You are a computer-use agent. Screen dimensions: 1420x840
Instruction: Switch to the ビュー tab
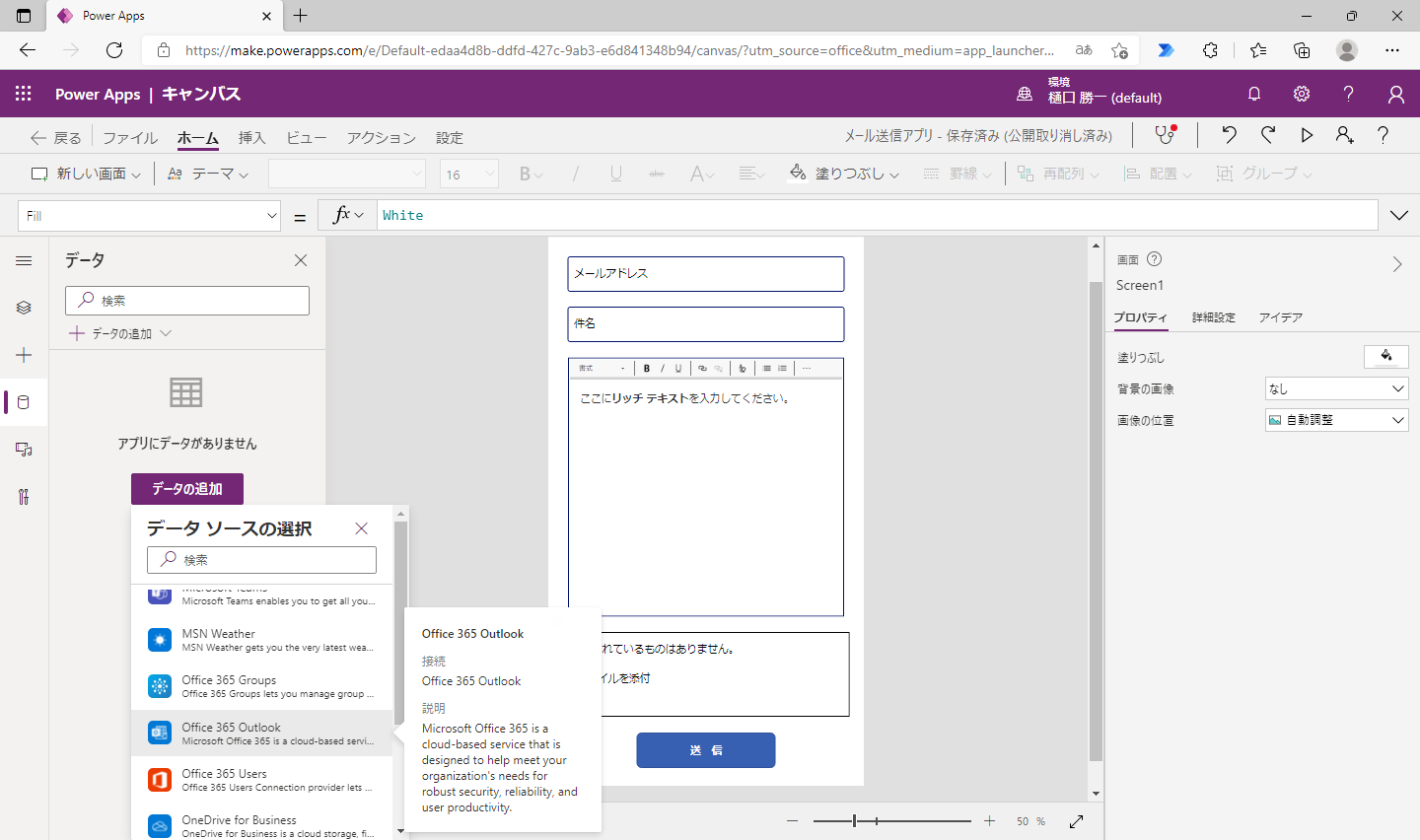pyautogui.click(x=306, y=138)
